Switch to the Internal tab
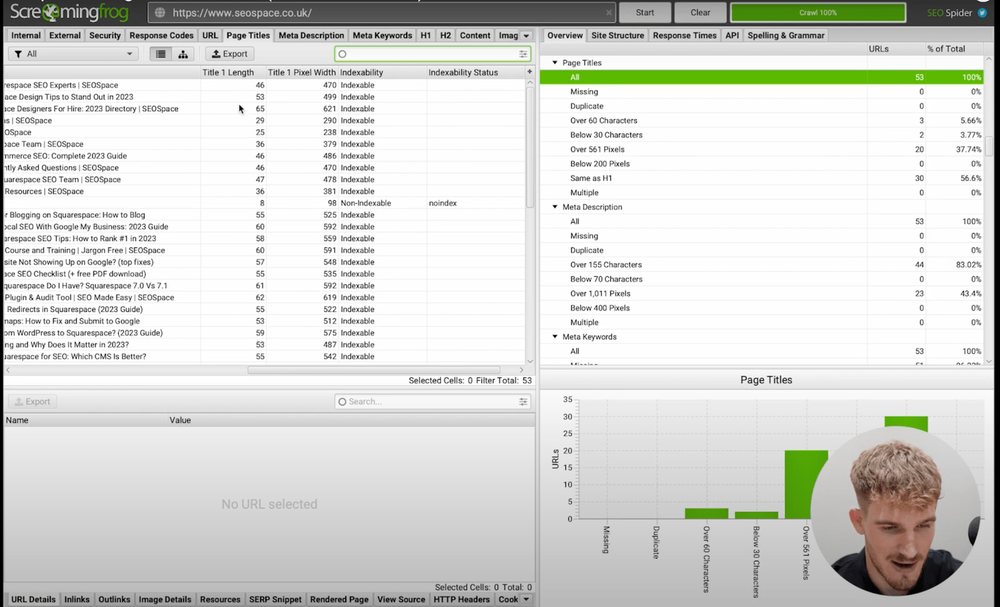Viewport: 1000px width, 607px height. (26, 36)
